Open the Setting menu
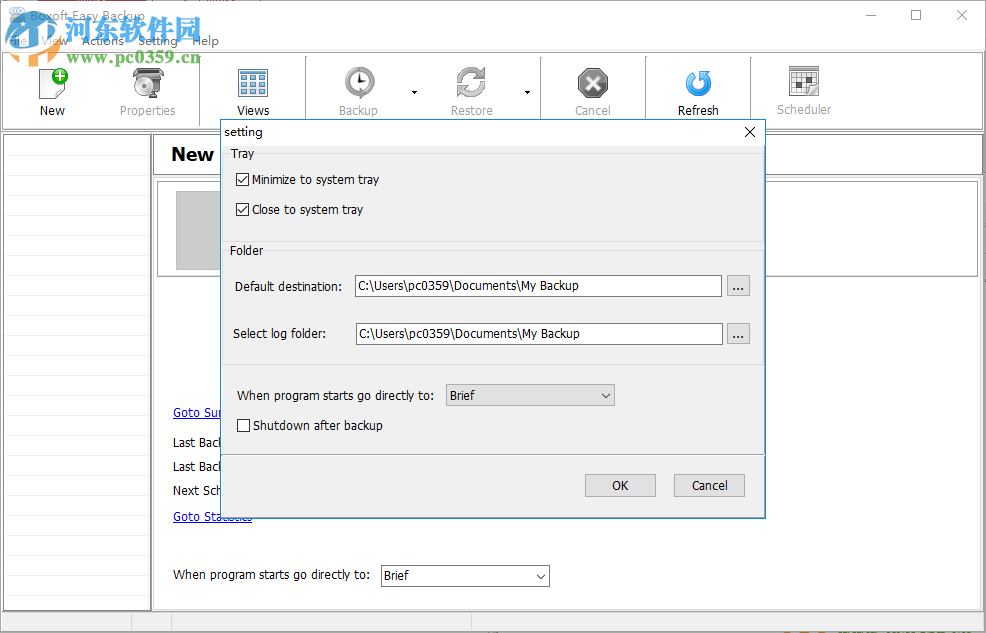 click(157, 41)
